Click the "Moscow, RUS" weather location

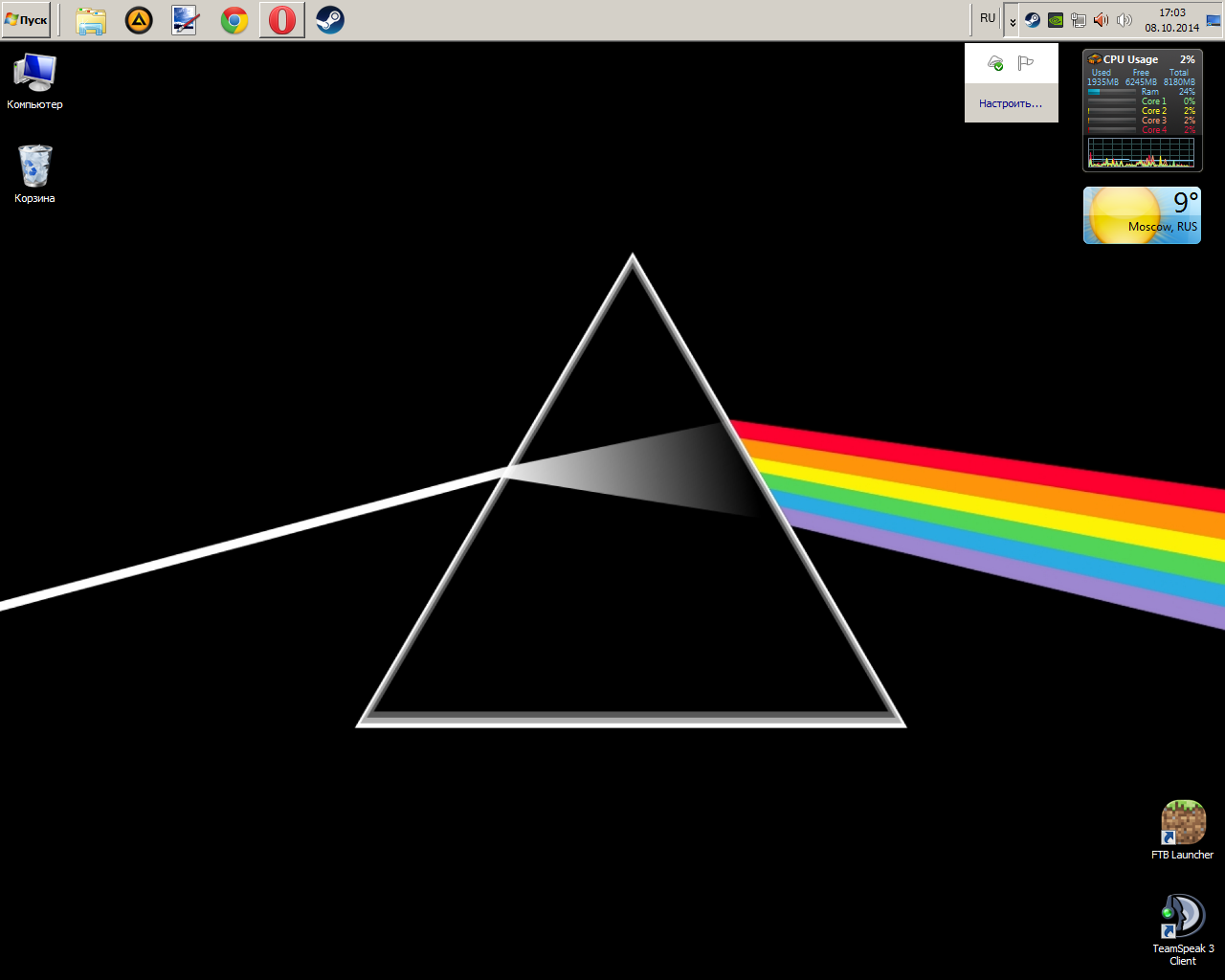point(1163,227)
